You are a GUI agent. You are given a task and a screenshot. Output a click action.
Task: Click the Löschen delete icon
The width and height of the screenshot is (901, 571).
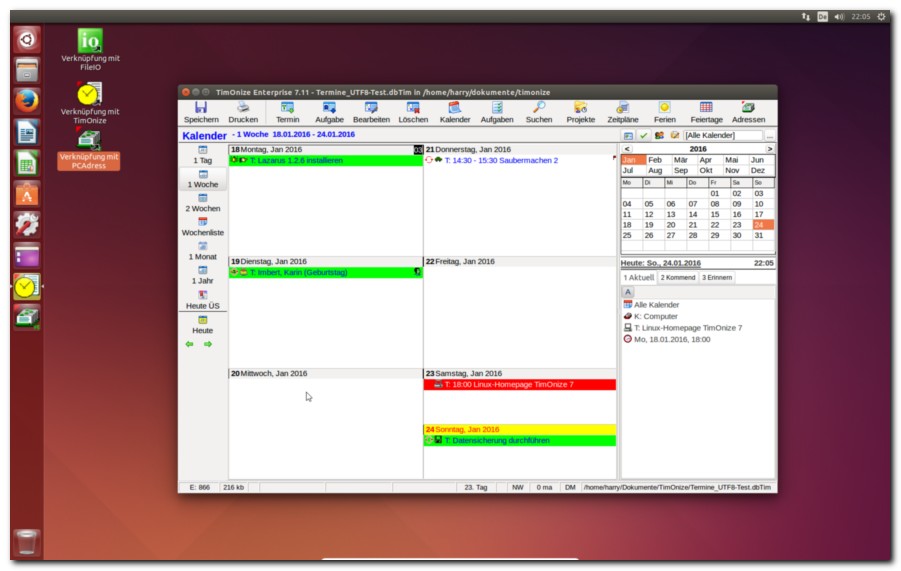click(x=413, y=107)
